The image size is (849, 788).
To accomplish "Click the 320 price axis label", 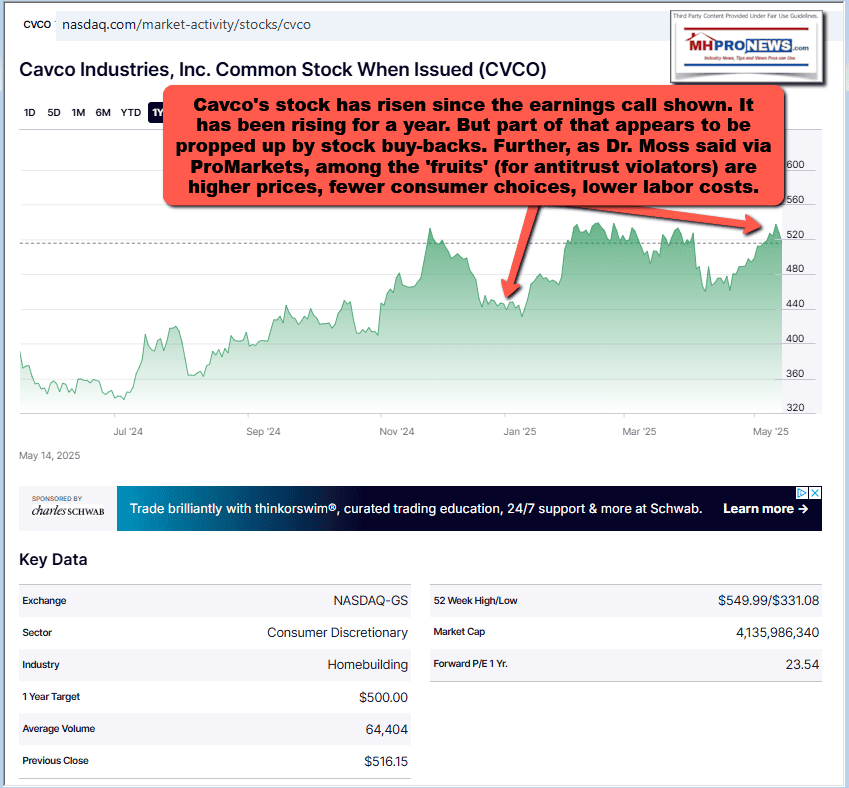I will pyautogui.click(x=795, y=407).
